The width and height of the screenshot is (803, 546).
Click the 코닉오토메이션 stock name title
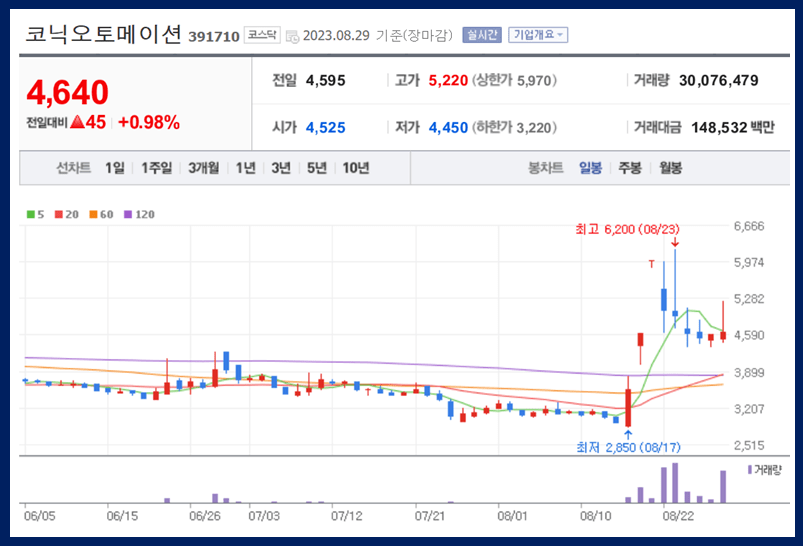(x=103, y=35)
